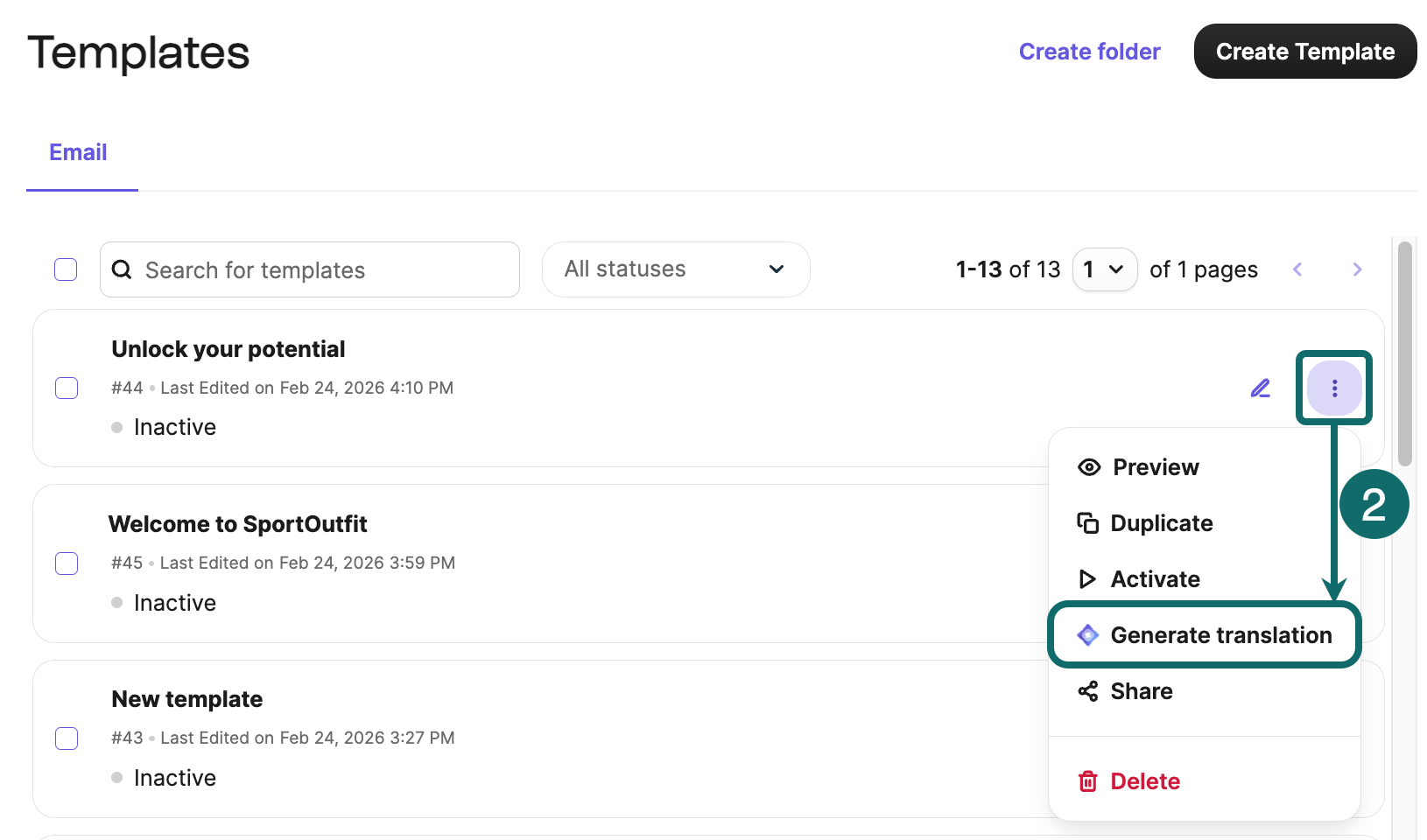Click the share icon in the context menu
This screenshot has width=1427, height=840.
pyautogui.click(x=1087, y=691)
